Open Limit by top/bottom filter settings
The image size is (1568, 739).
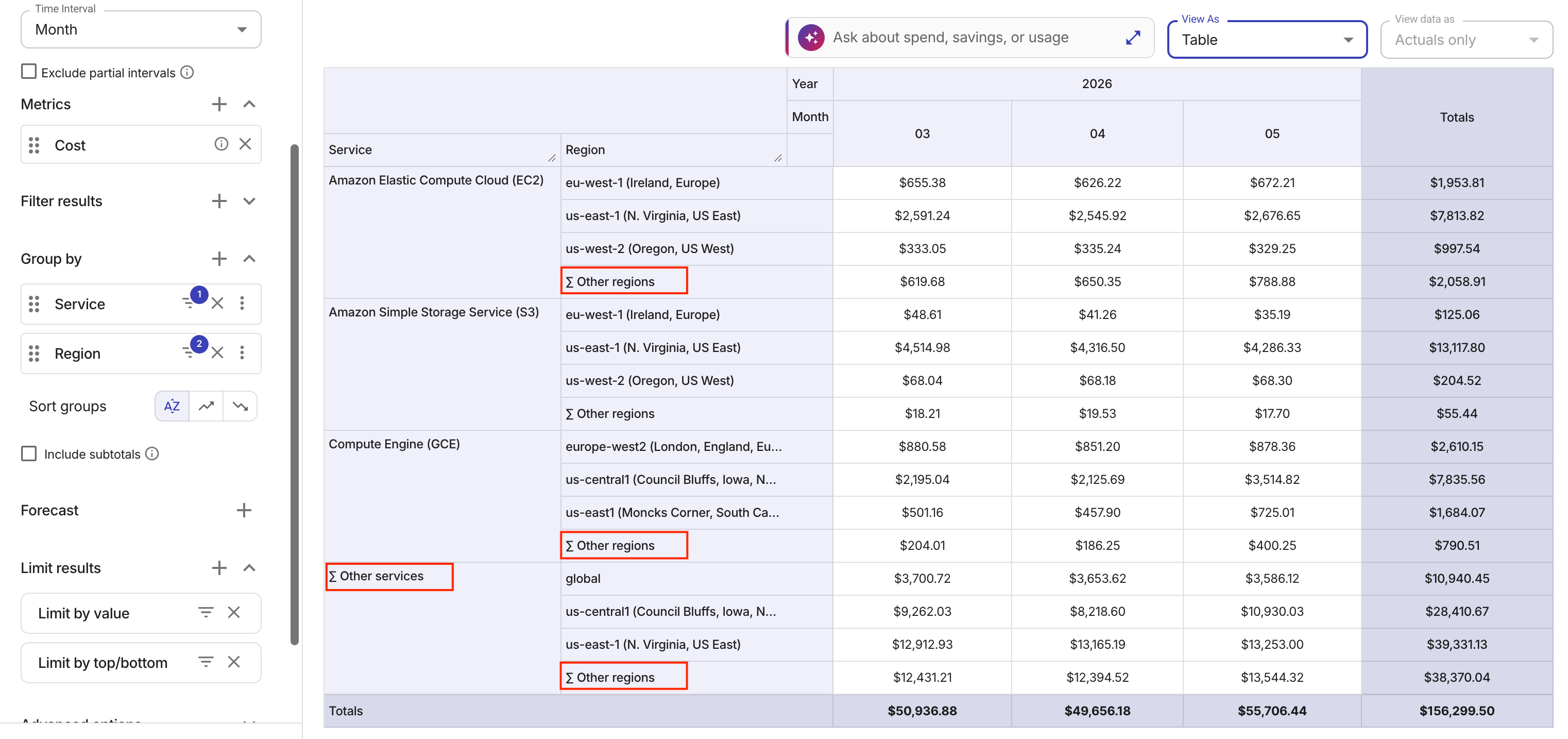206,661
